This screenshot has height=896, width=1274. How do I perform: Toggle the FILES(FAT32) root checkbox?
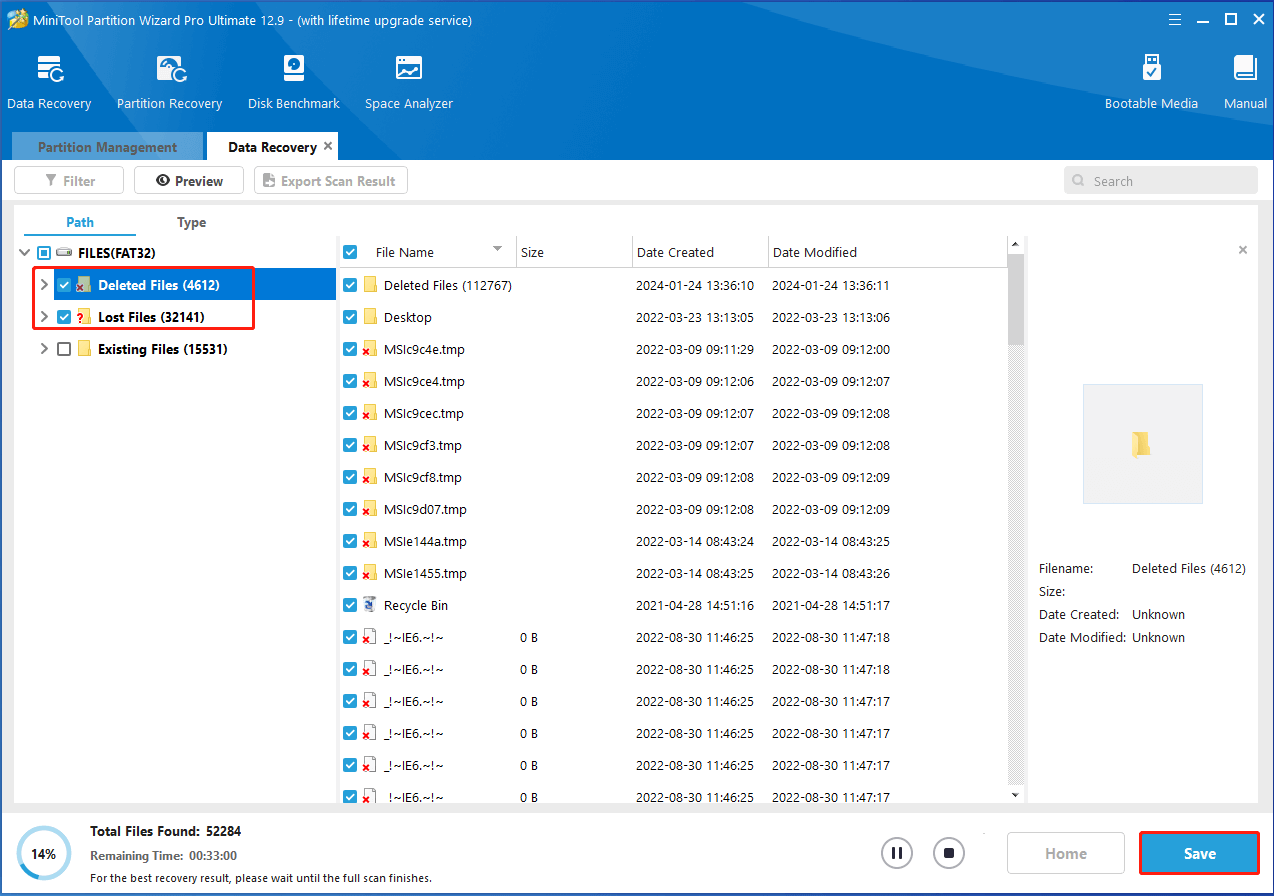[44, 253]
